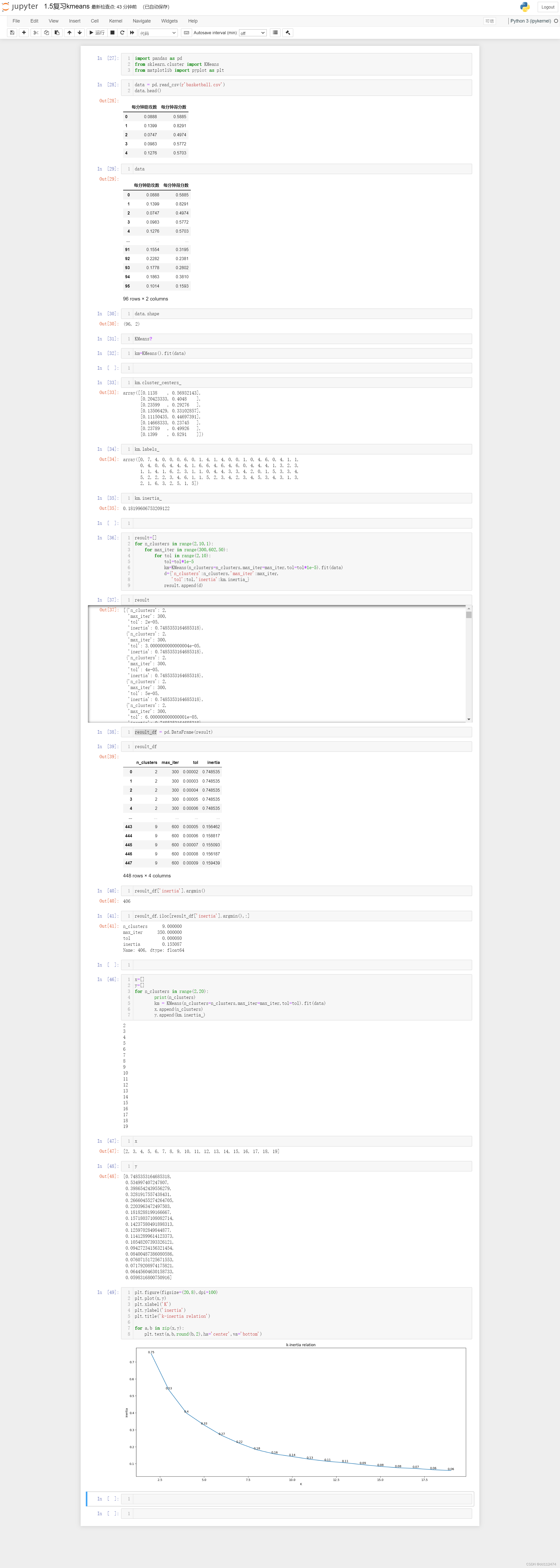Click the Python logo icon

pos(525,7)
